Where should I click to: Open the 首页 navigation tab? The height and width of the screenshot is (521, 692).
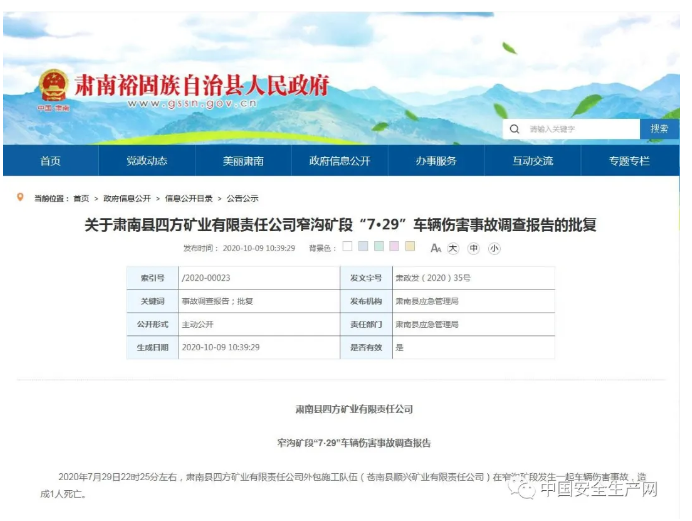click(50, 161)
